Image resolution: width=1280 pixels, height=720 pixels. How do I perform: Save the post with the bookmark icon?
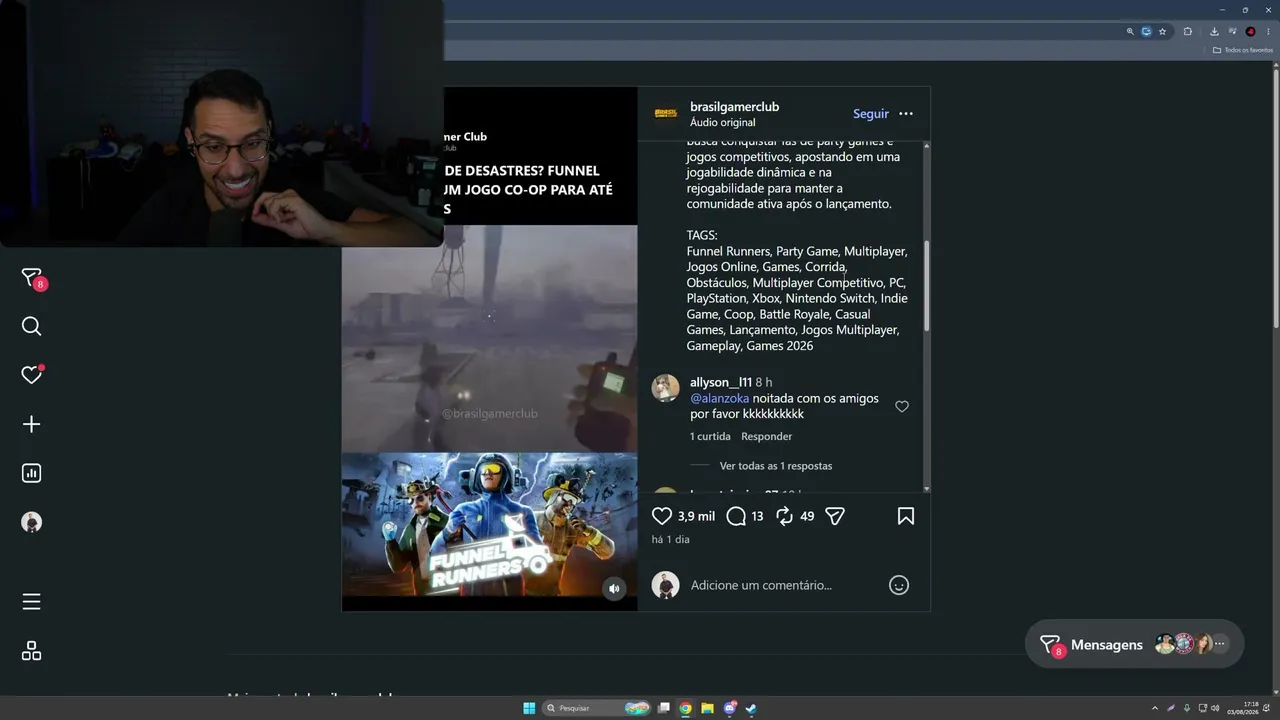pyautogui.click(x=906, y=516)
